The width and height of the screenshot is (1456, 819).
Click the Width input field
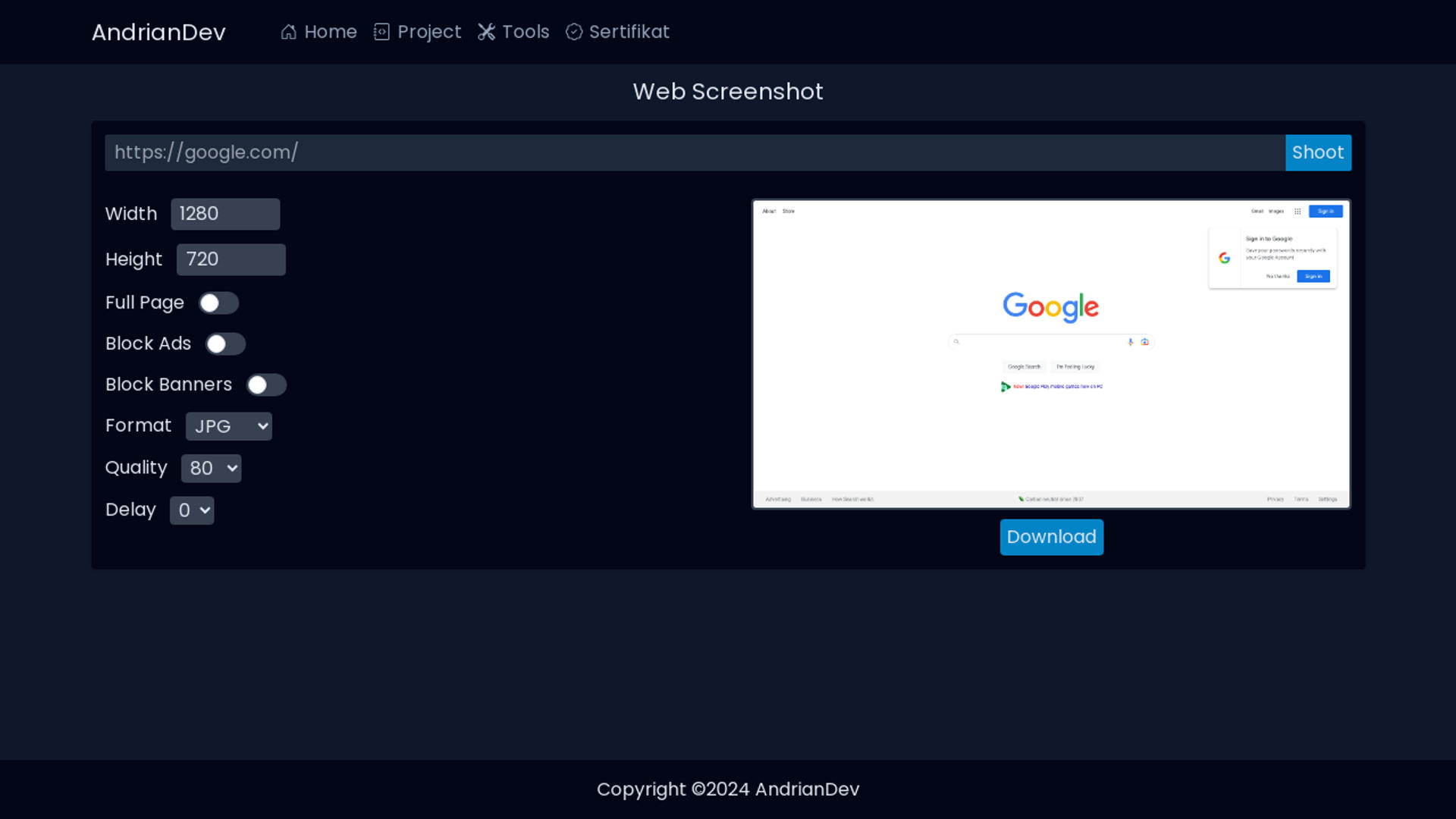tap(225, 214)
